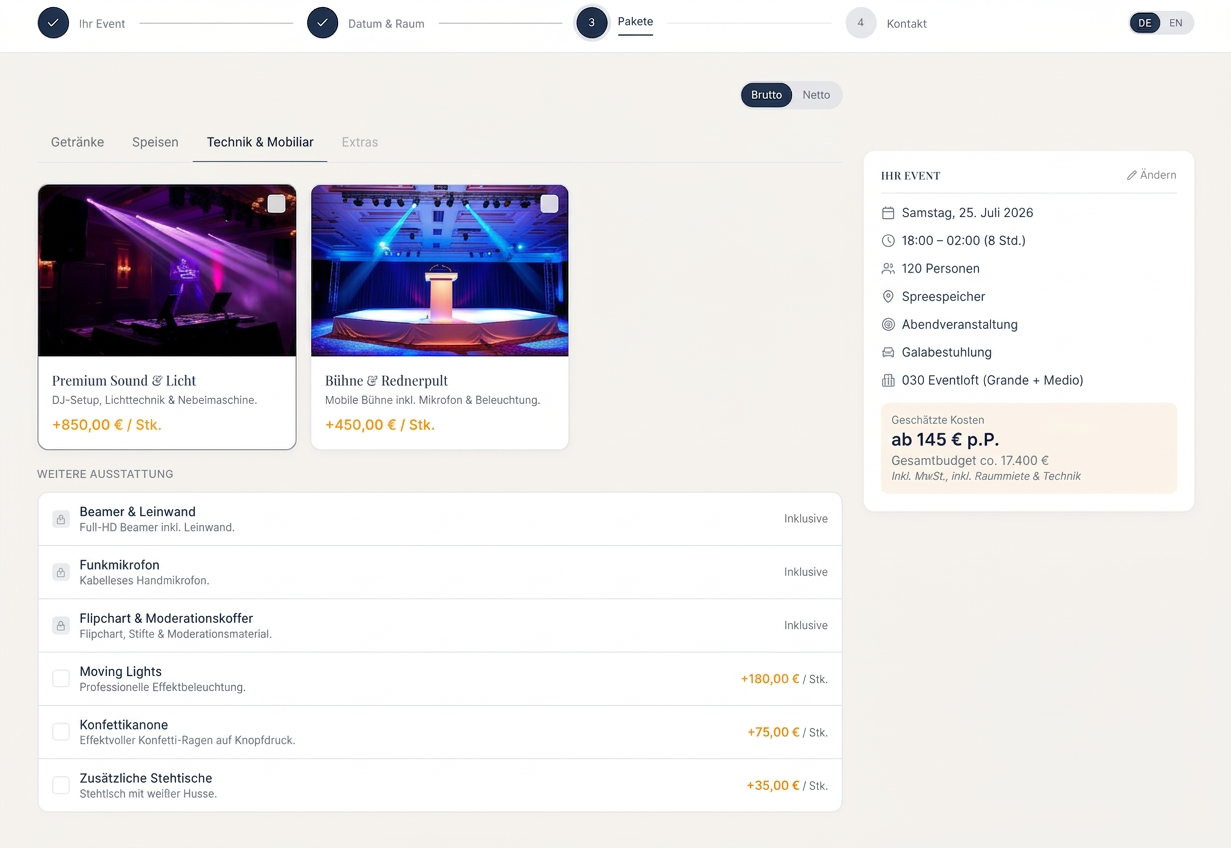Click the clock icon beside the event time

coord(888,240)
